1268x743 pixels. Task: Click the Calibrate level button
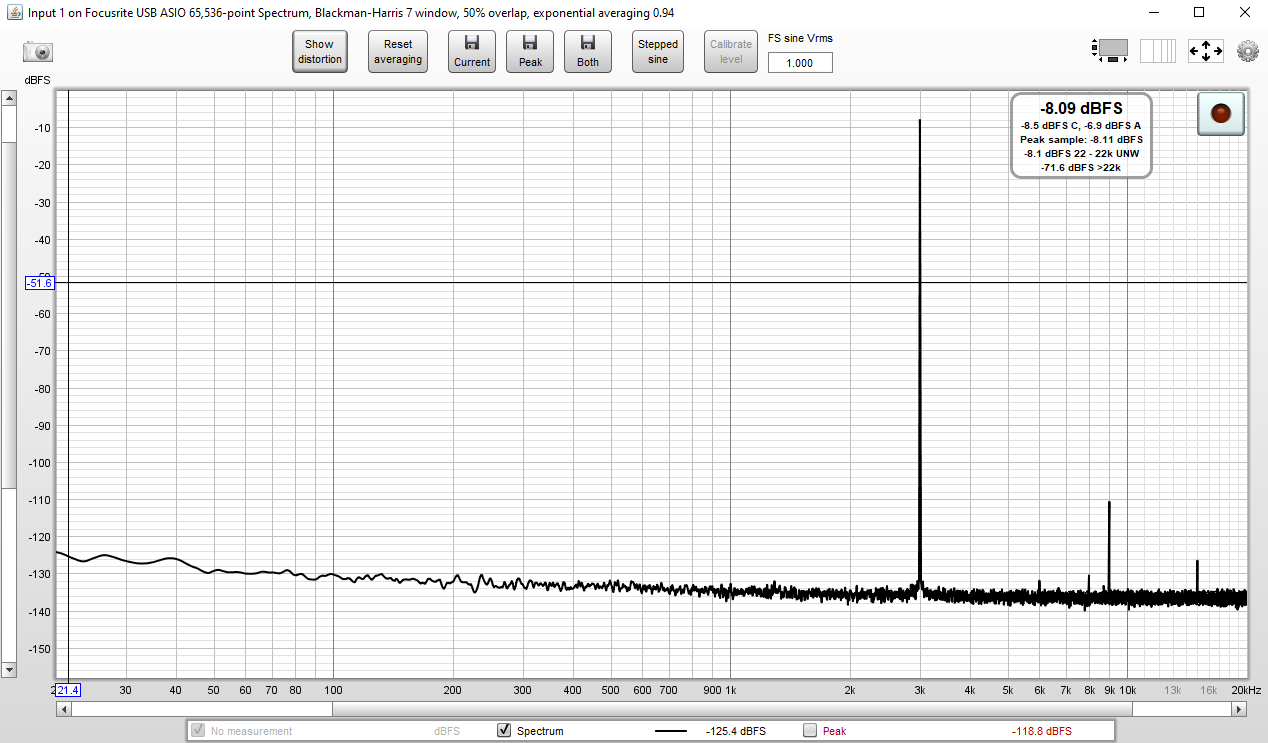(x=731, y=52)
